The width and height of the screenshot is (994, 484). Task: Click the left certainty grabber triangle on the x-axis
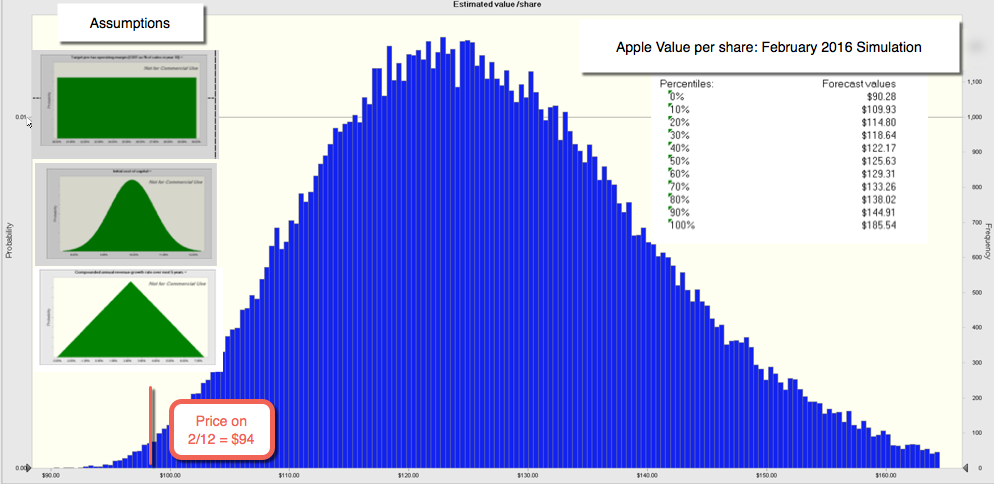coord(30,468)
